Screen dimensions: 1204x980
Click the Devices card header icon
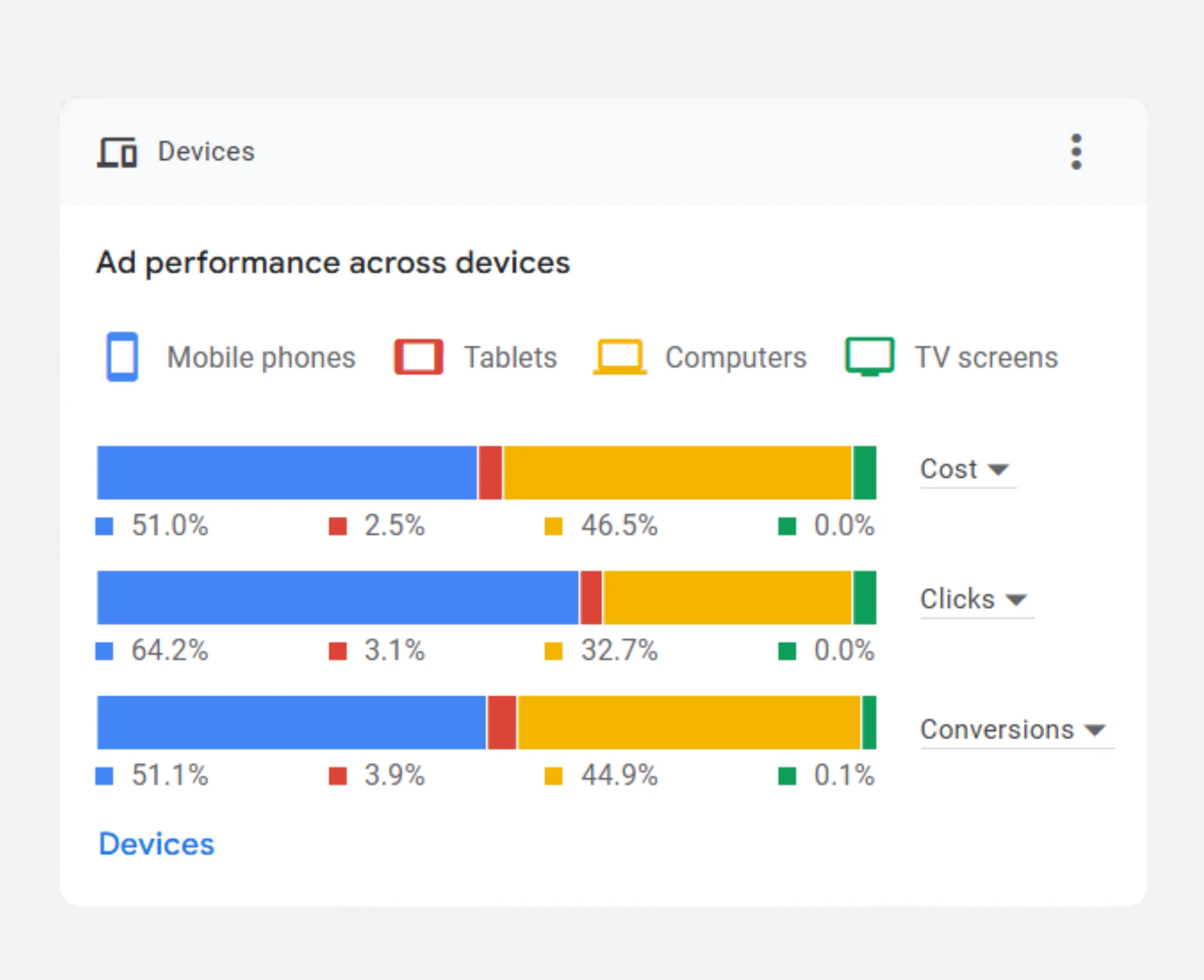[x=117, y=152]
